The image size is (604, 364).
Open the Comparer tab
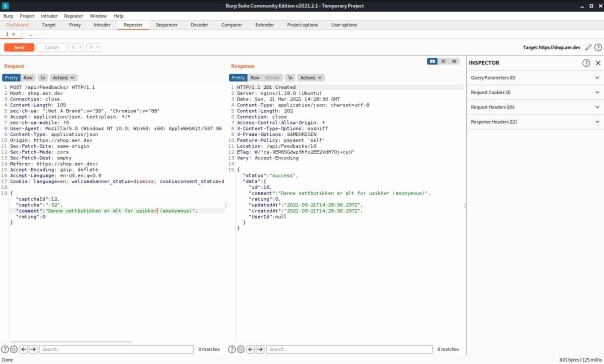click(232, 25)
